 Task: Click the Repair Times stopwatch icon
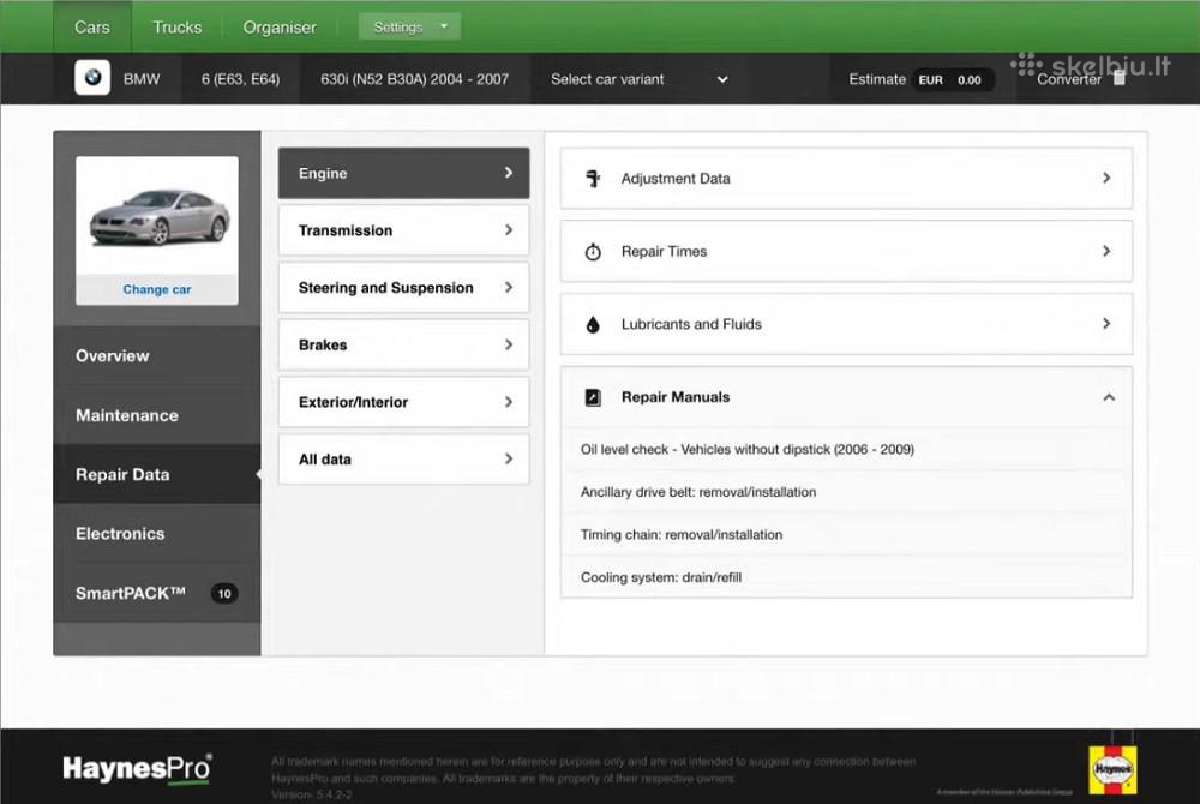click(x=593, y=252)
